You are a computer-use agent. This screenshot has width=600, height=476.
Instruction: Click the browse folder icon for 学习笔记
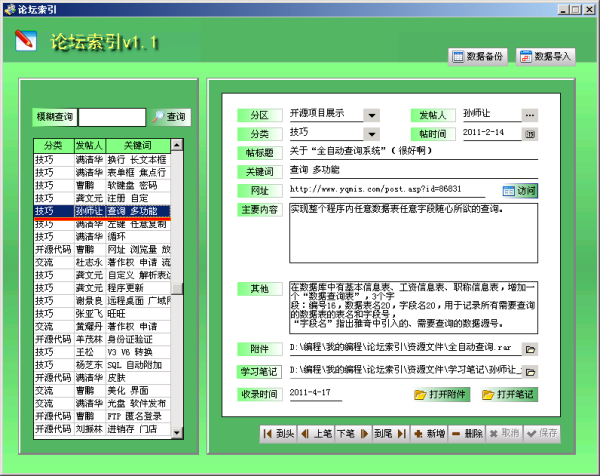click(530, 372)
